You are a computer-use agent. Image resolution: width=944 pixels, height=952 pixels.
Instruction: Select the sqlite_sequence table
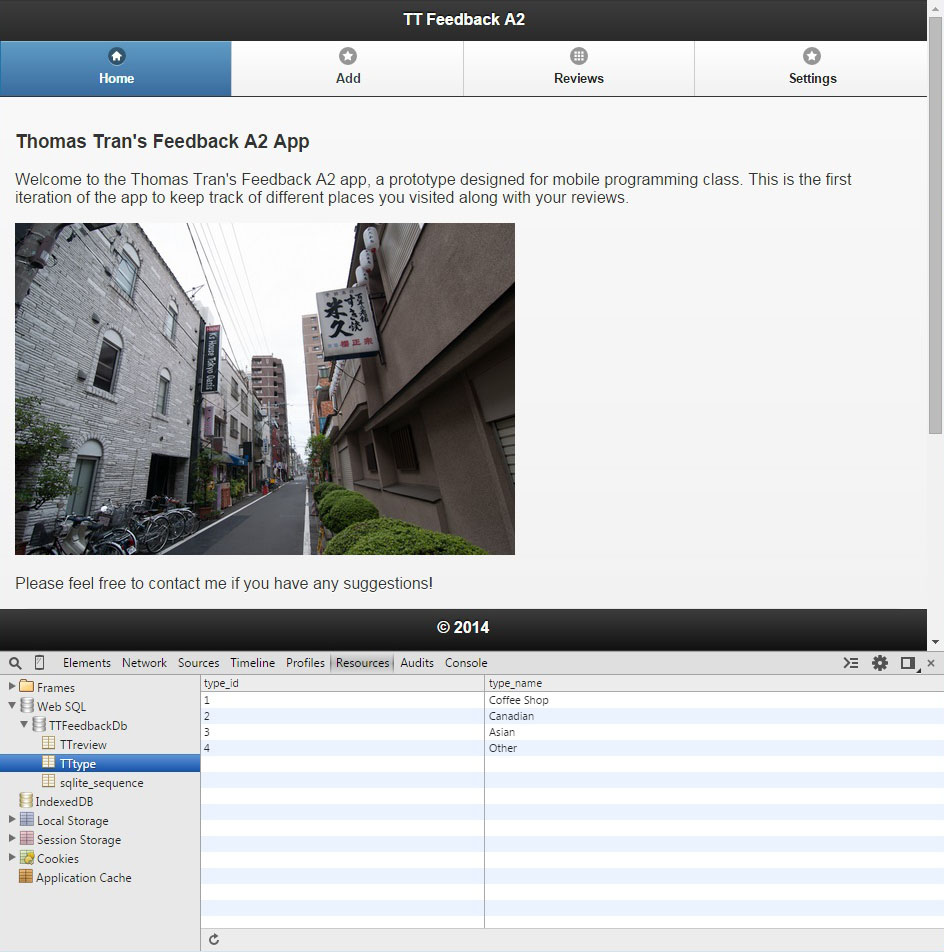coord(101,783)
